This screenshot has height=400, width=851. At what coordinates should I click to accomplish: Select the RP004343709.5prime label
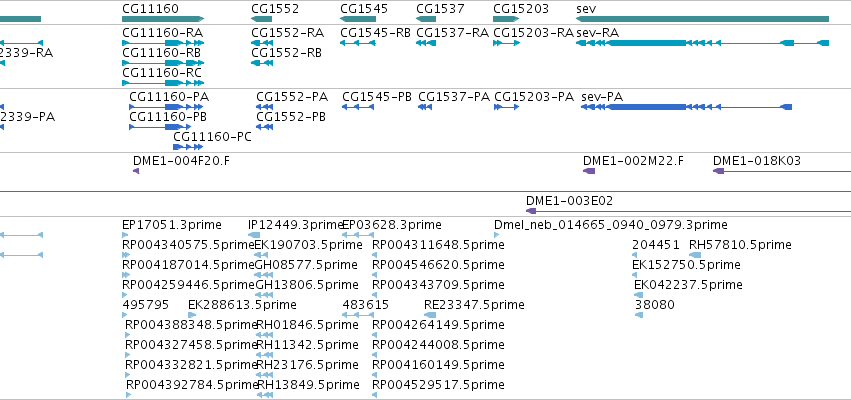[439, 285]
